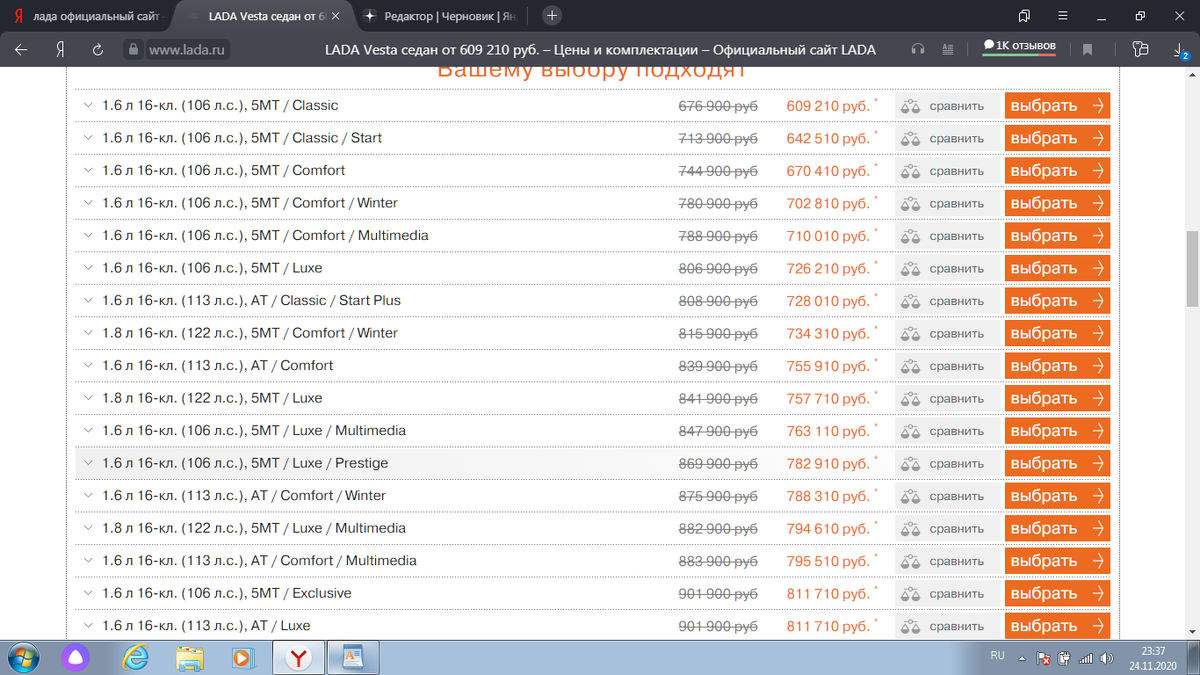Click 'сравнить' for 763 110 руб. row
The height and width of the screenshot is (675, 1200).
(x=956, y=431)
